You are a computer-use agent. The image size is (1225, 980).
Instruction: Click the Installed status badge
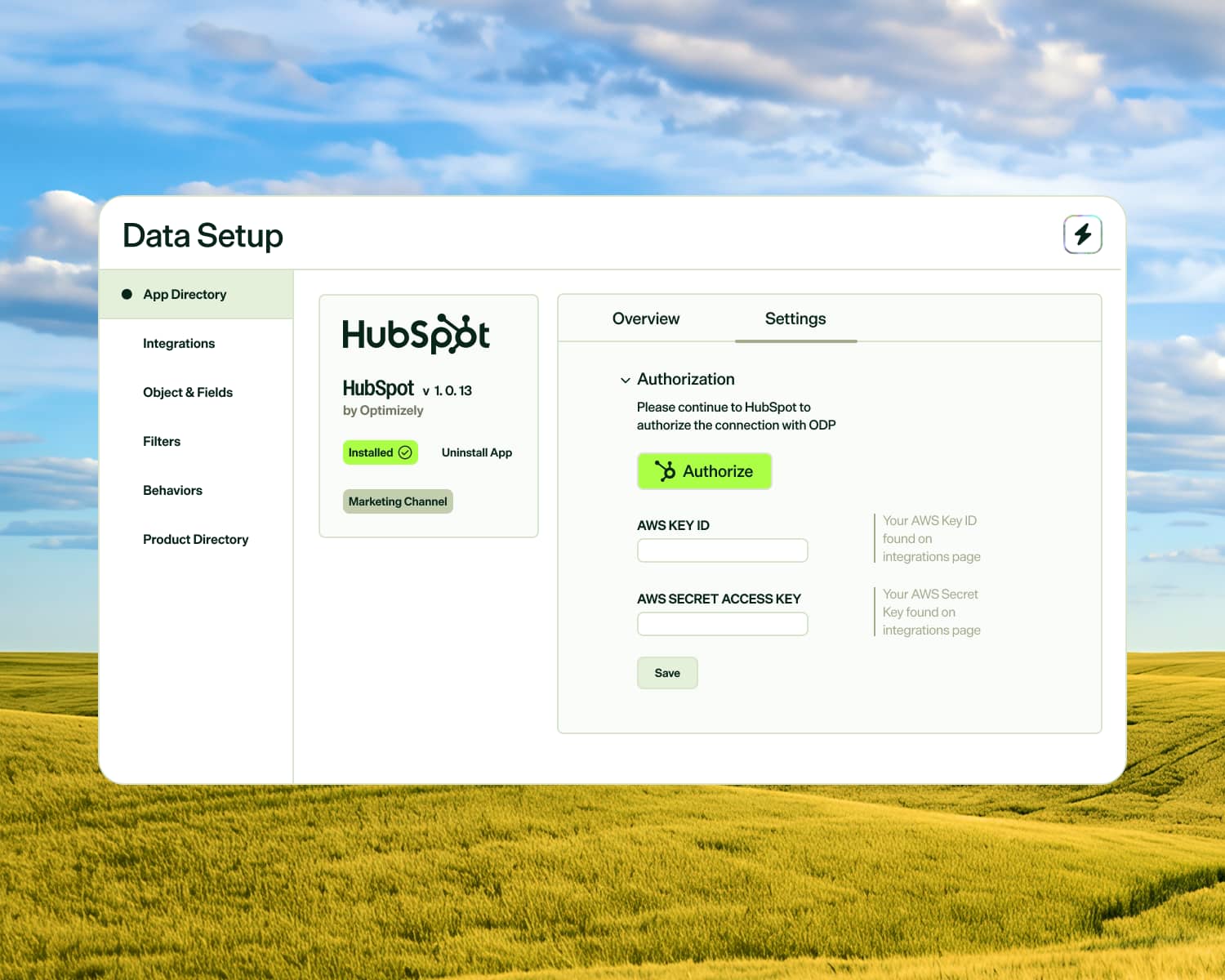coord(381,452)
